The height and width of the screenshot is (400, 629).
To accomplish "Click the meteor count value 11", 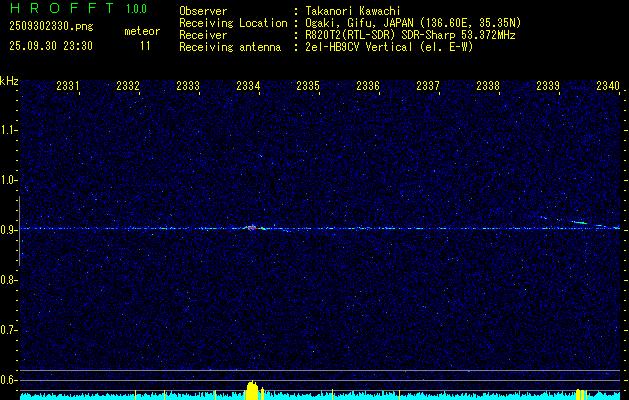I will (x=145, y=46).
